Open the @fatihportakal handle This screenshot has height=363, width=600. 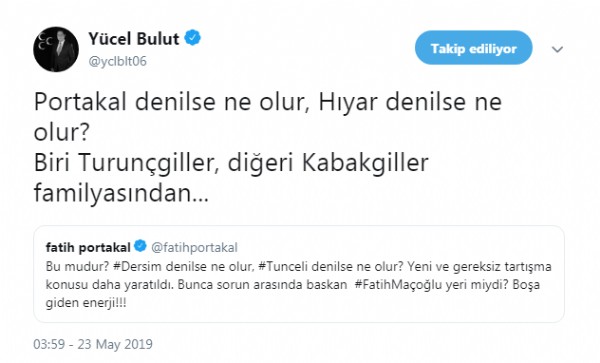194,247
